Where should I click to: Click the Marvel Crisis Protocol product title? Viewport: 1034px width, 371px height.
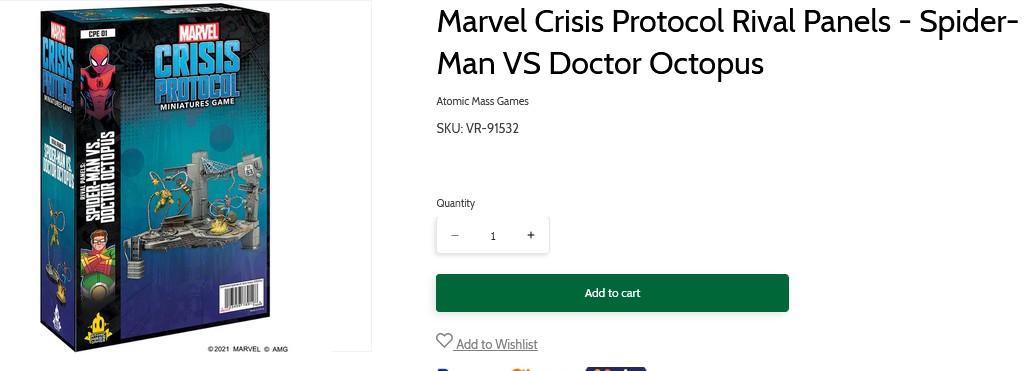point(728,43)
